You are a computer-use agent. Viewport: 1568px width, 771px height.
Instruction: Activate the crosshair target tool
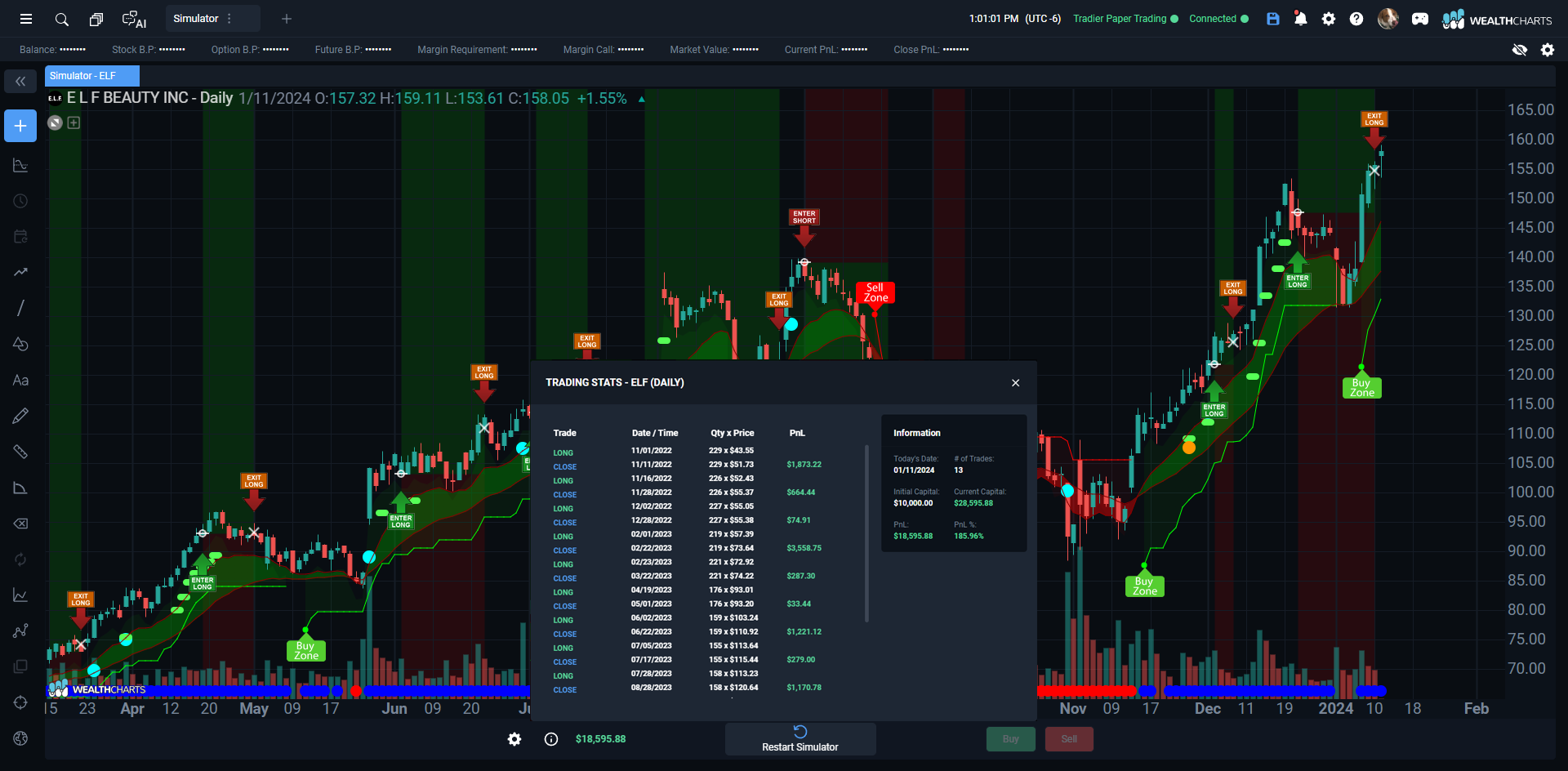[x=20, y=702]
